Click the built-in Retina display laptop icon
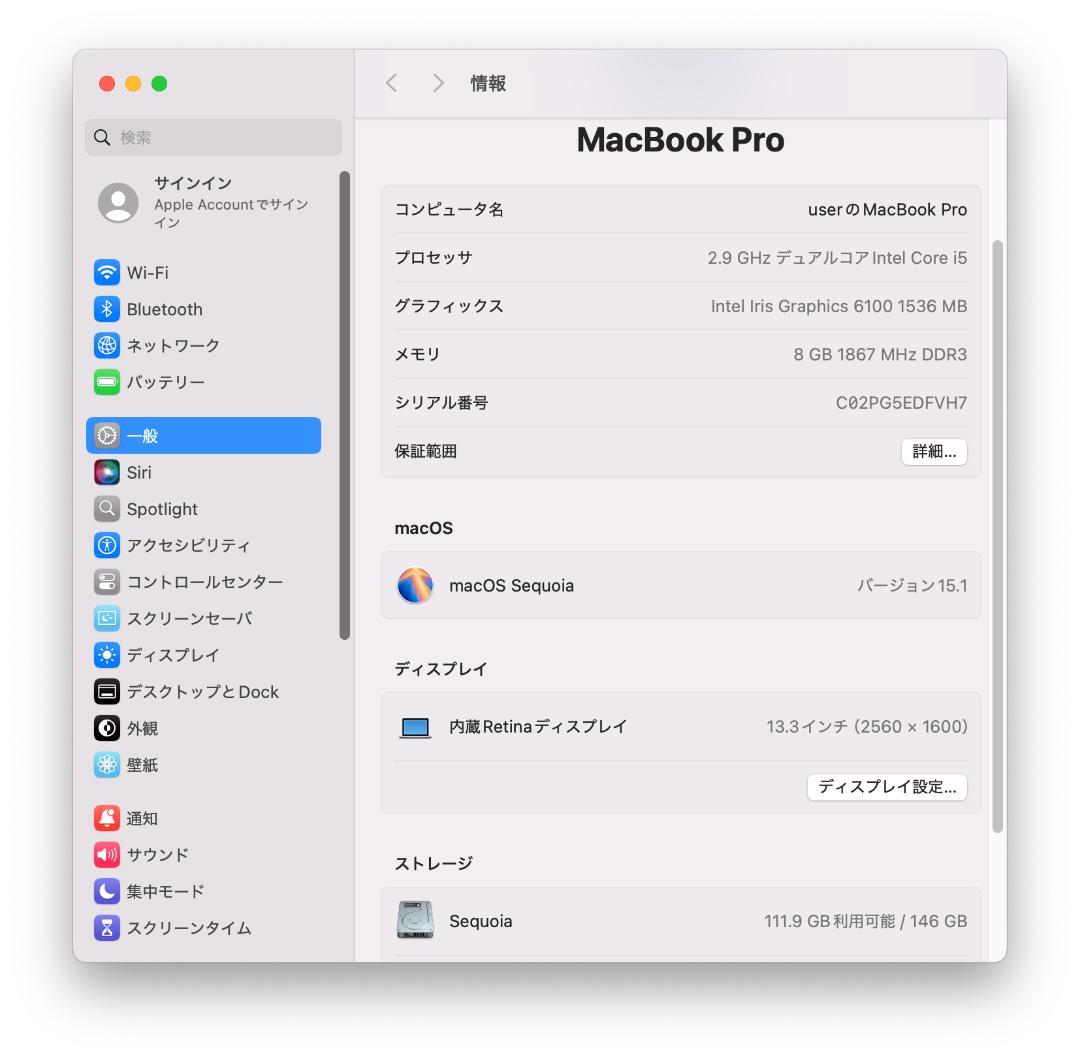Image resolution: width=1080 pixels, height=1059 pixels. pyautogui.click(x=415, y=727)
